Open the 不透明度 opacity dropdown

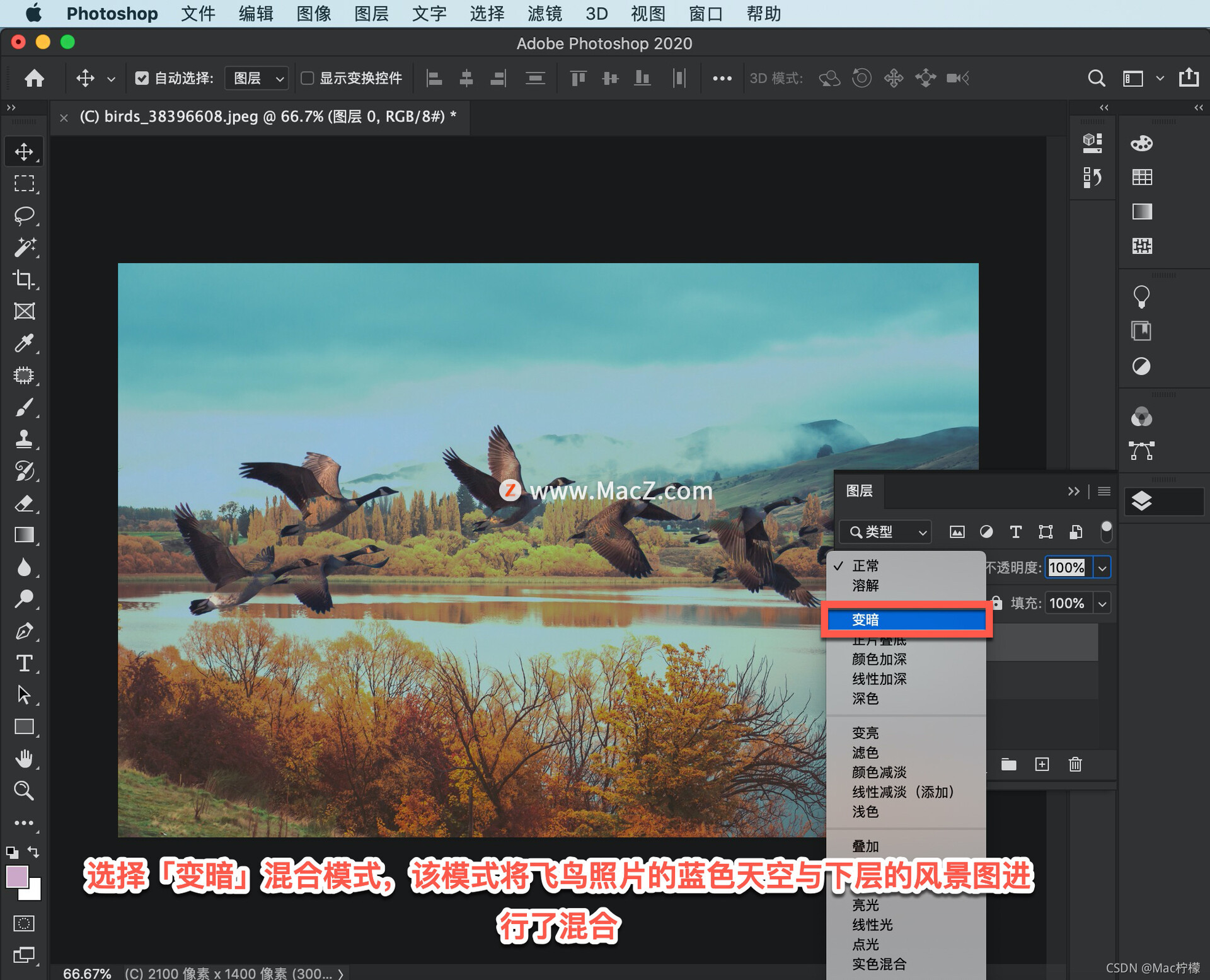click(x=1102, y=567)
